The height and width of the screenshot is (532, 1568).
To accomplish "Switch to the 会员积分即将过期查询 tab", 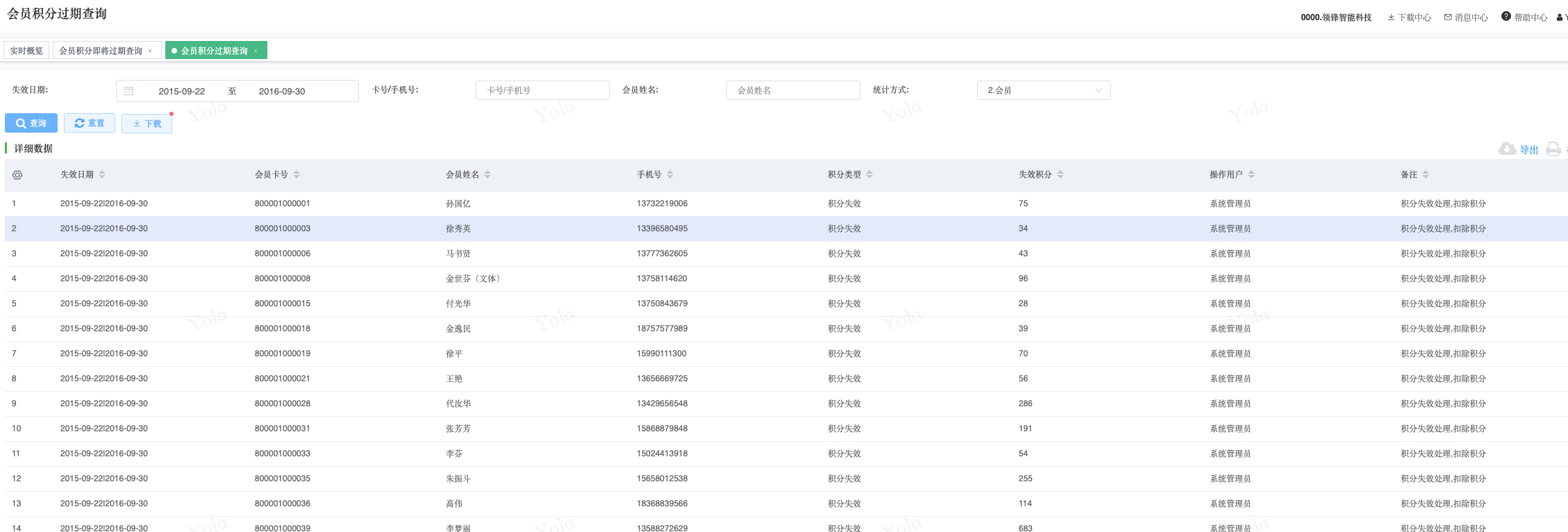I will 101,51.
